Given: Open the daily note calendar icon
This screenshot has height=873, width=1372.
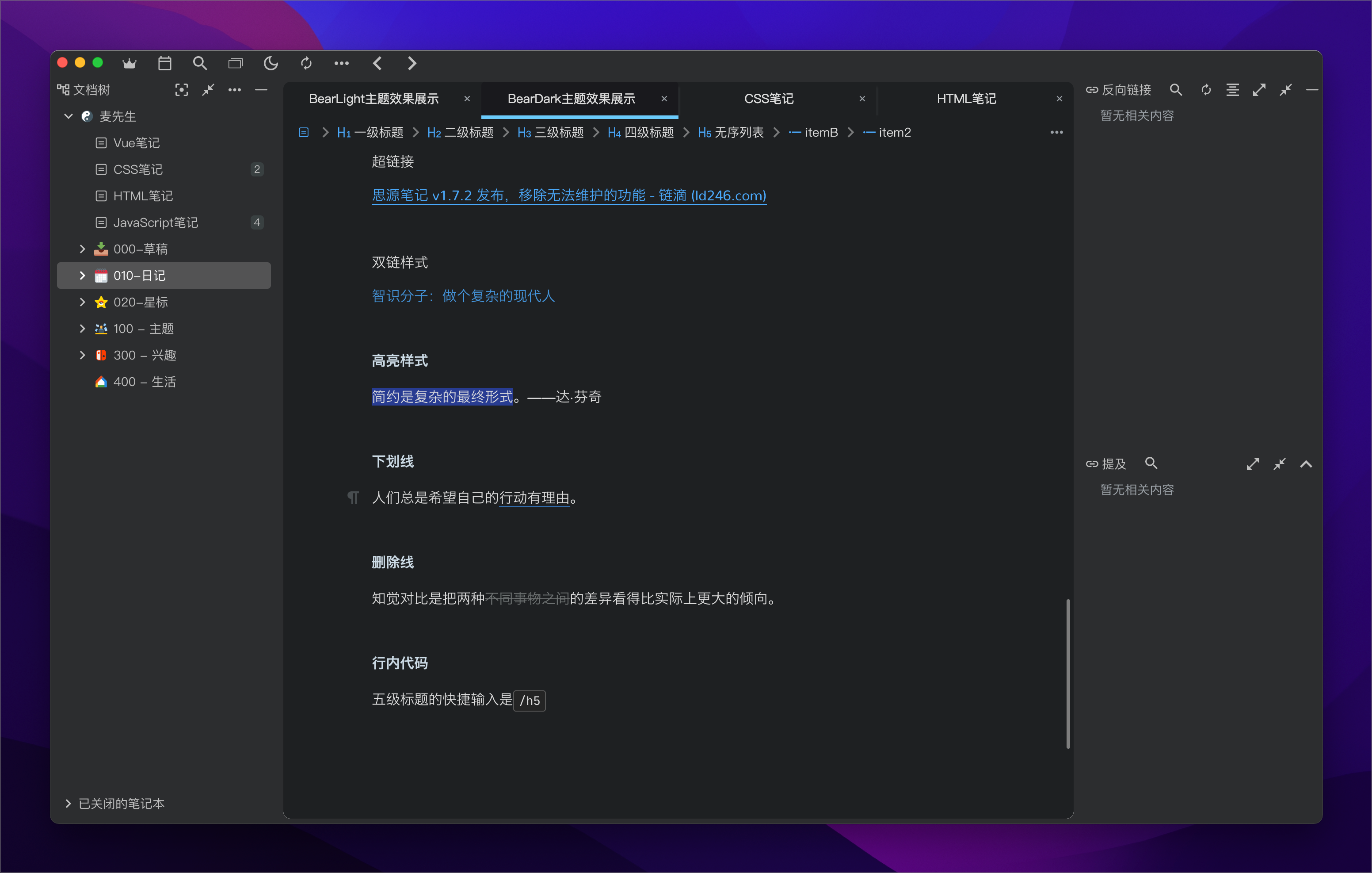Looking at the screenshot, I should [165, 63].
